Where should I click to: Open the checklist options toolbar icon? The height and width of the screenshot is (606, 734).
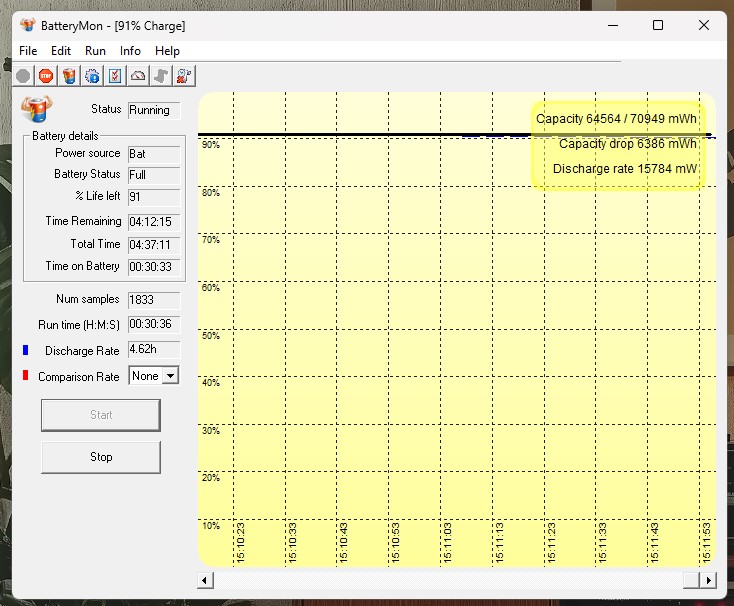pyautogui.click(x=115, y=76)
